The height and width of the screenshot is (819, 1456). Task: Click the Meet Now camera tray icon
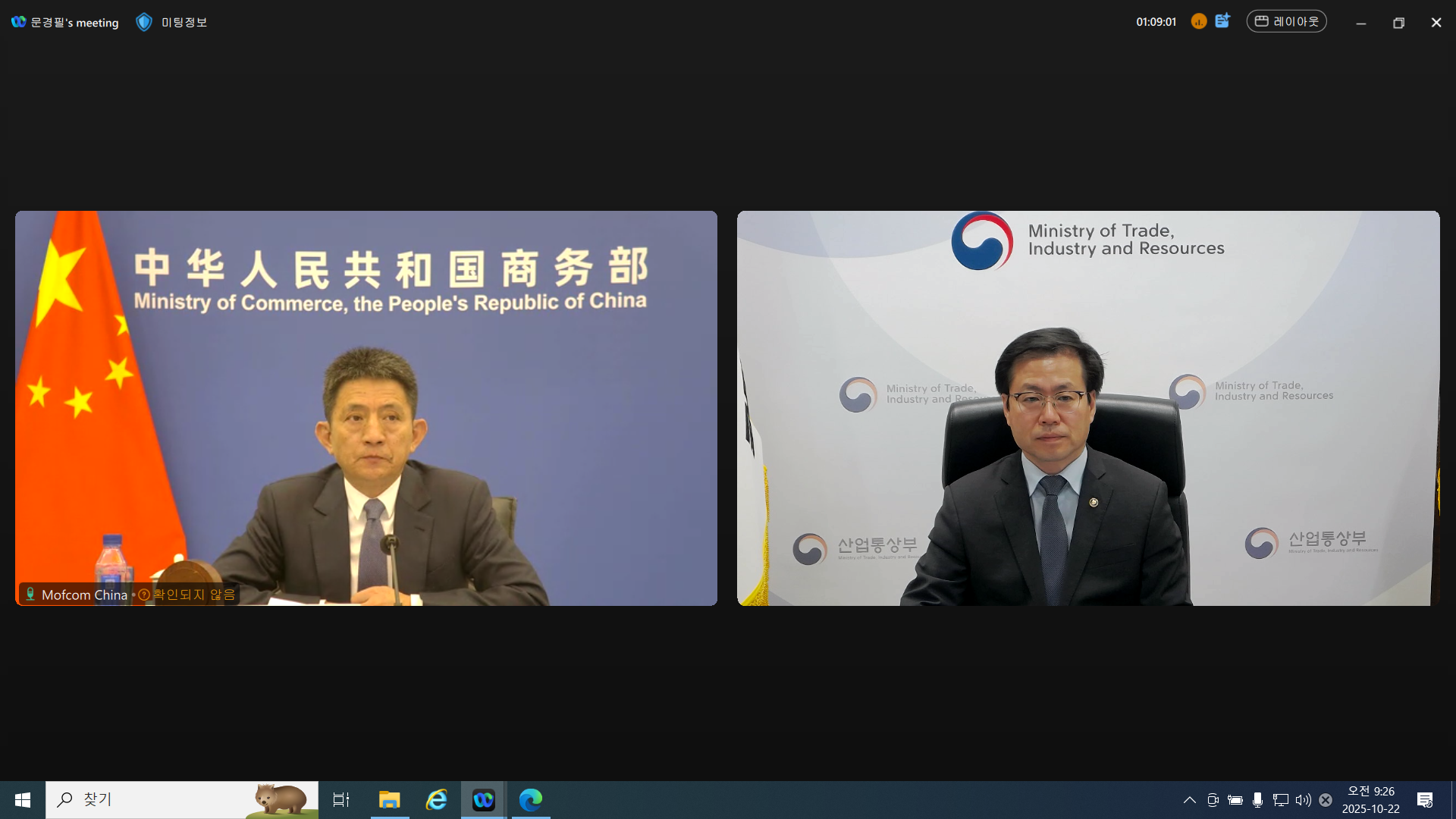1213,800
